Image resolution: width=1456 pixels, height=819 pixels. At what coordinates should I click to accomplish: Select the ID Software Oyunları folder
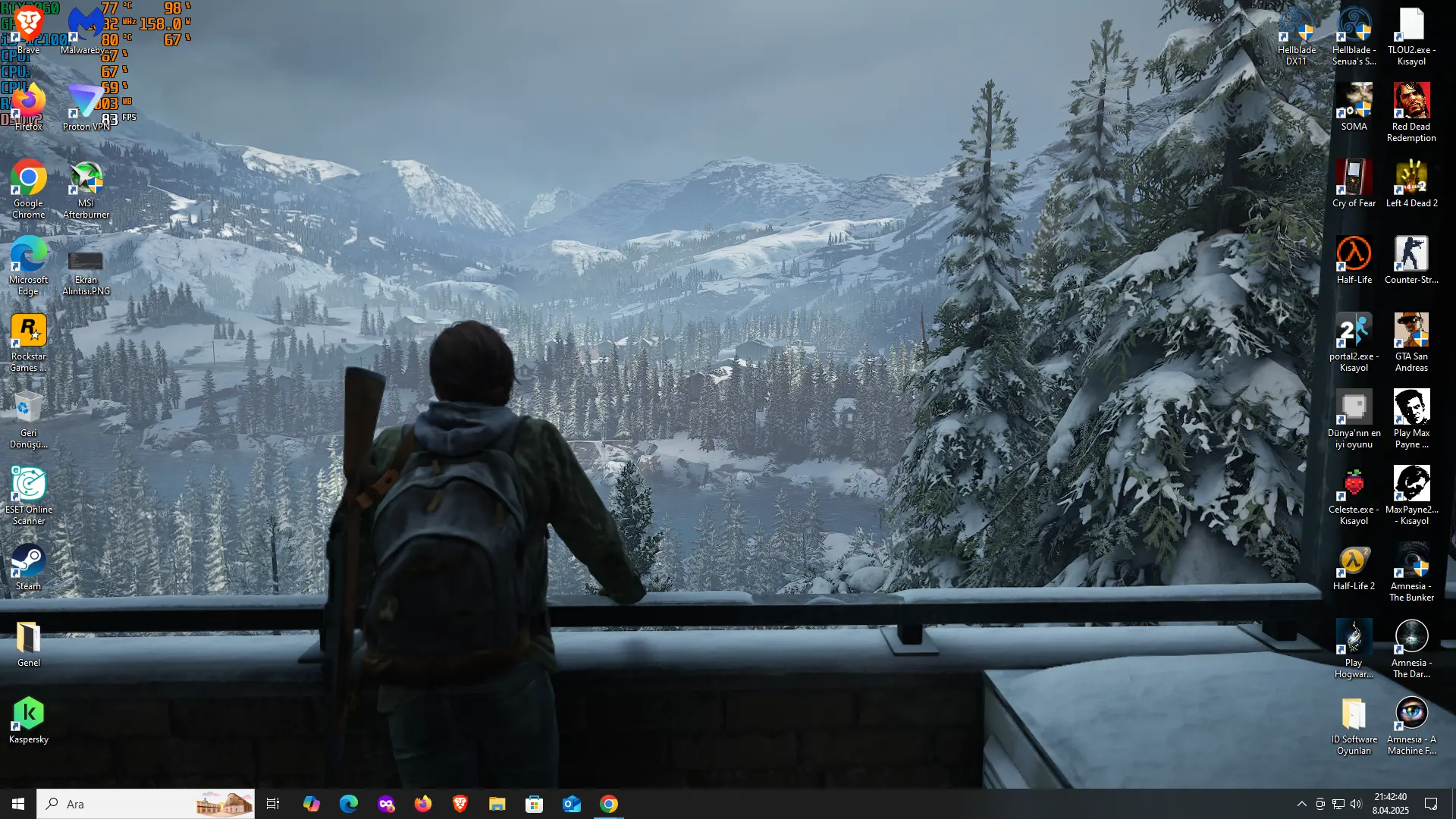click(x=1354, y=725)
